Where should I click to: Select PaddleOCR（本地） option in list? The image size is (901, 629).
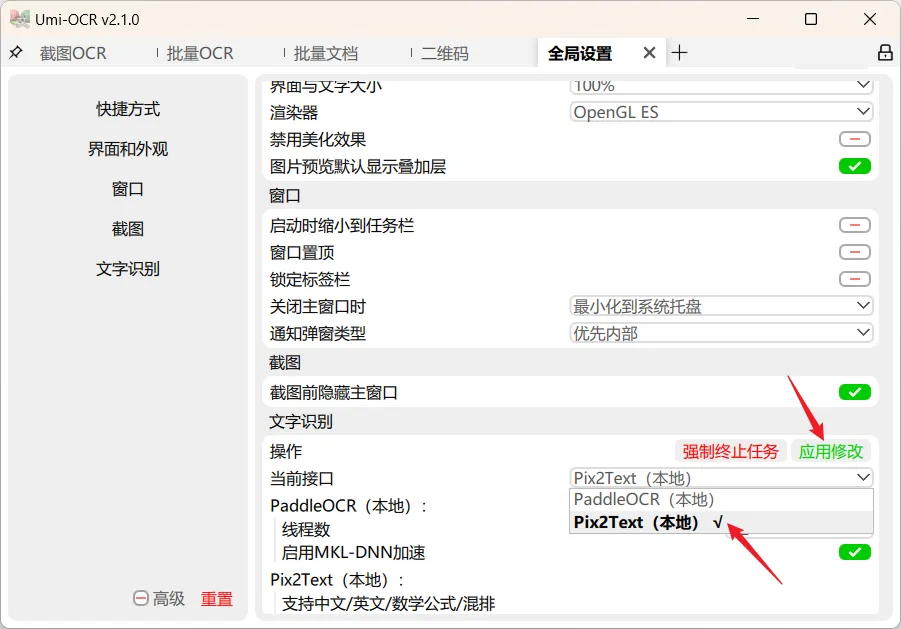(721, 500)
